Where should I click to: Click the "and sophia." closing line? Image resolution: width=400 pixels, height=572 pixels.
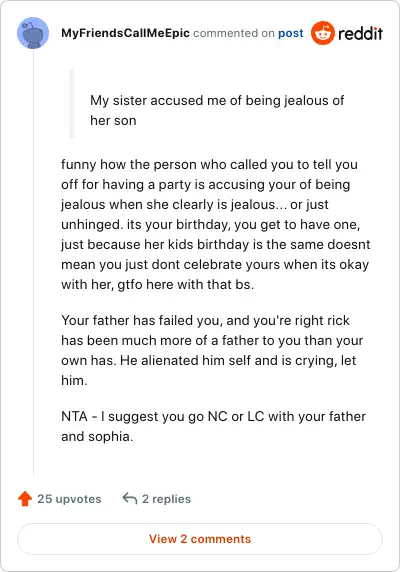[x=97, y=436]
